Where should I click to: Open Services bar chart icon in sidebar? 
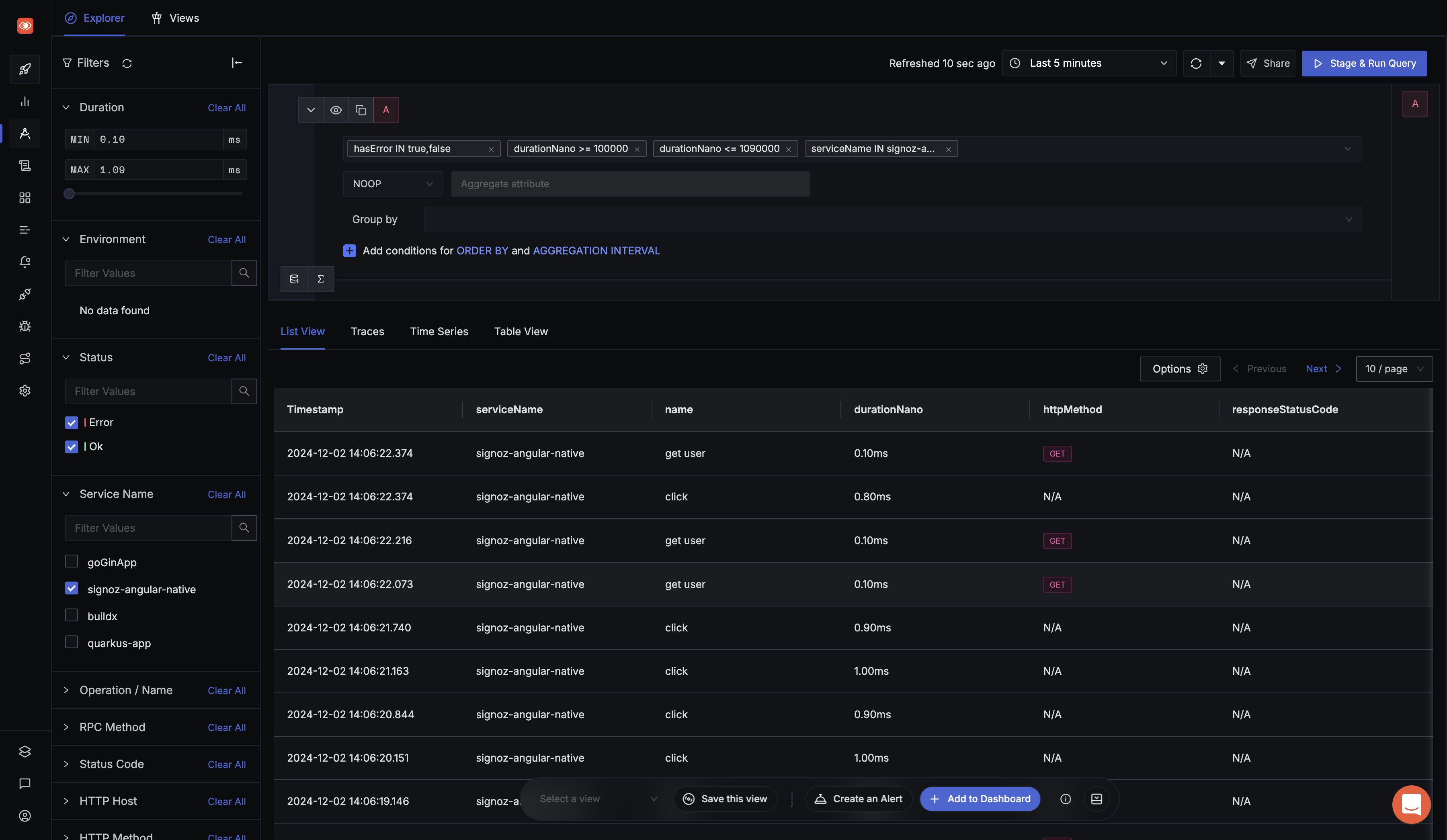coord(25,102)
